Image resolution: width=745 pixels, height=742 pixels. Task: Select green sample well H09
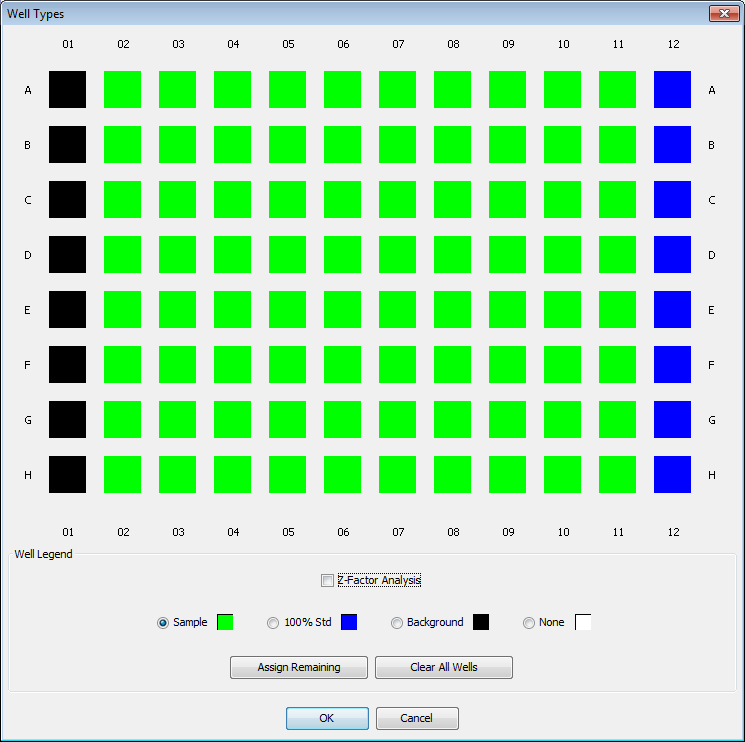[507, 475]
